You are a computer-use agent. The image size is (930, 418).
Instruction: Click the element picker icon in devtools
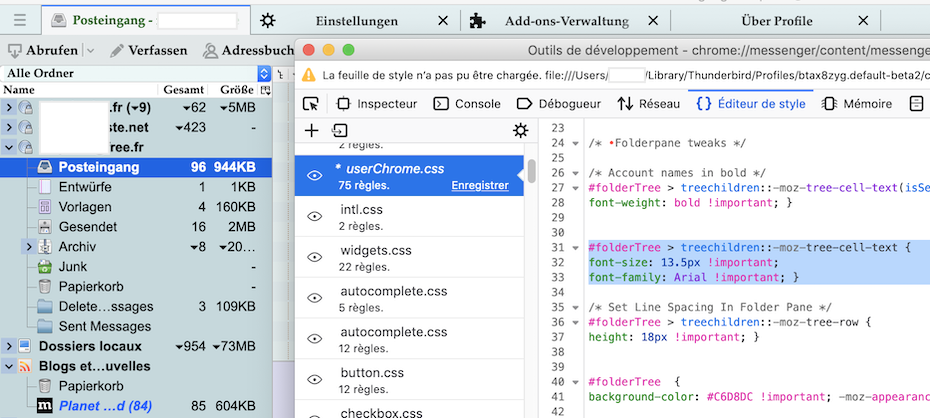coord(311,103)
